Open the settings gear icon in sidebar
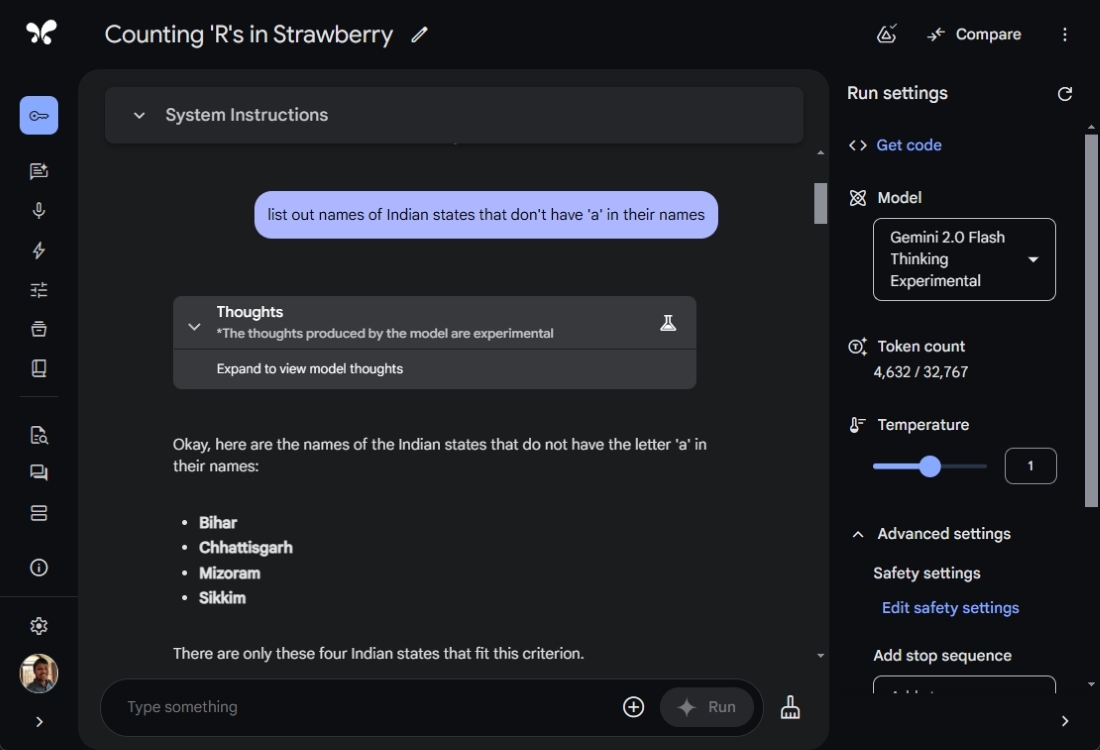Viewport: 1100px width, 750px height. tap(39, 626)
